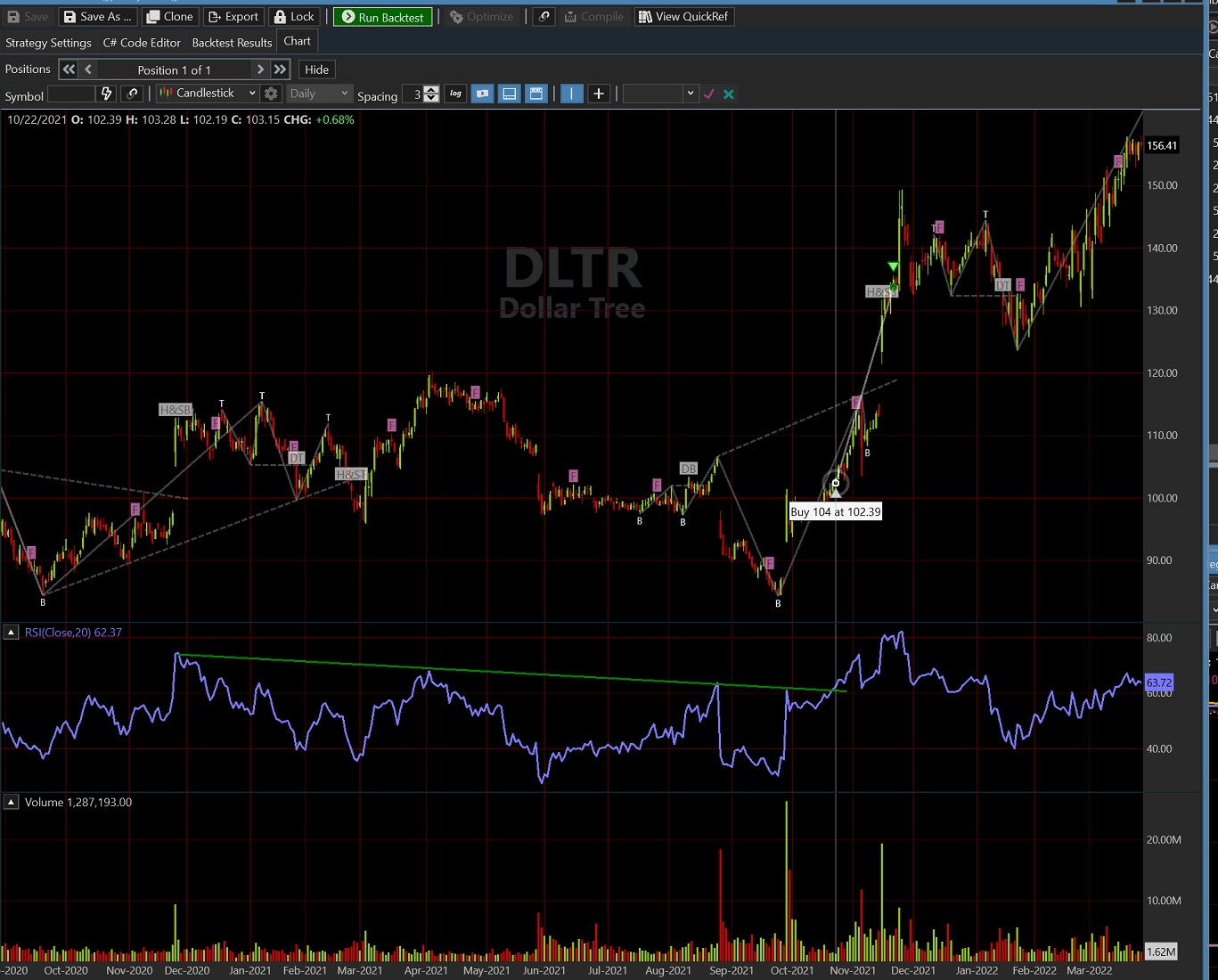Click the Export button
Screen dimensions: 1218x980
click(233, 16)
